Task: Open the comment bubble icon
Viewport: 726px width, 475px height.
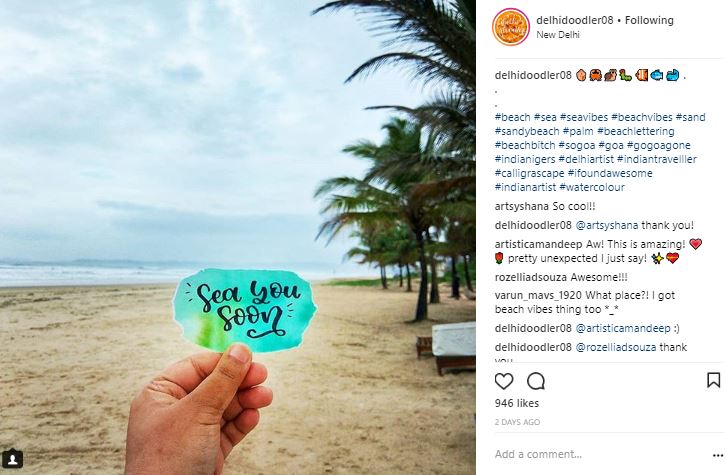Action: [x=536, y=381]
